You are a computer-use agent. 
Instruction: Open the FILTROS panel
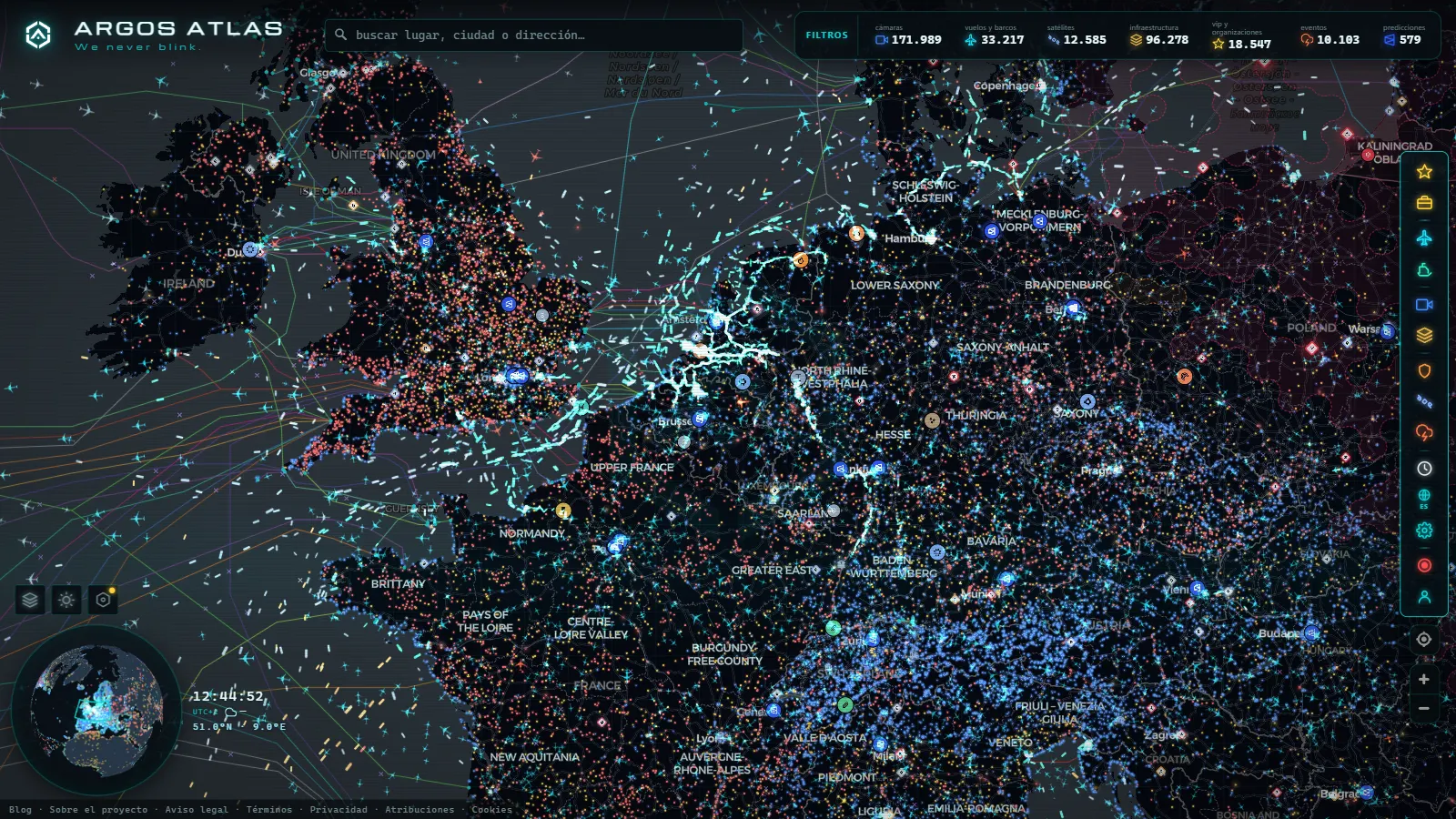(x=826, y=35)
